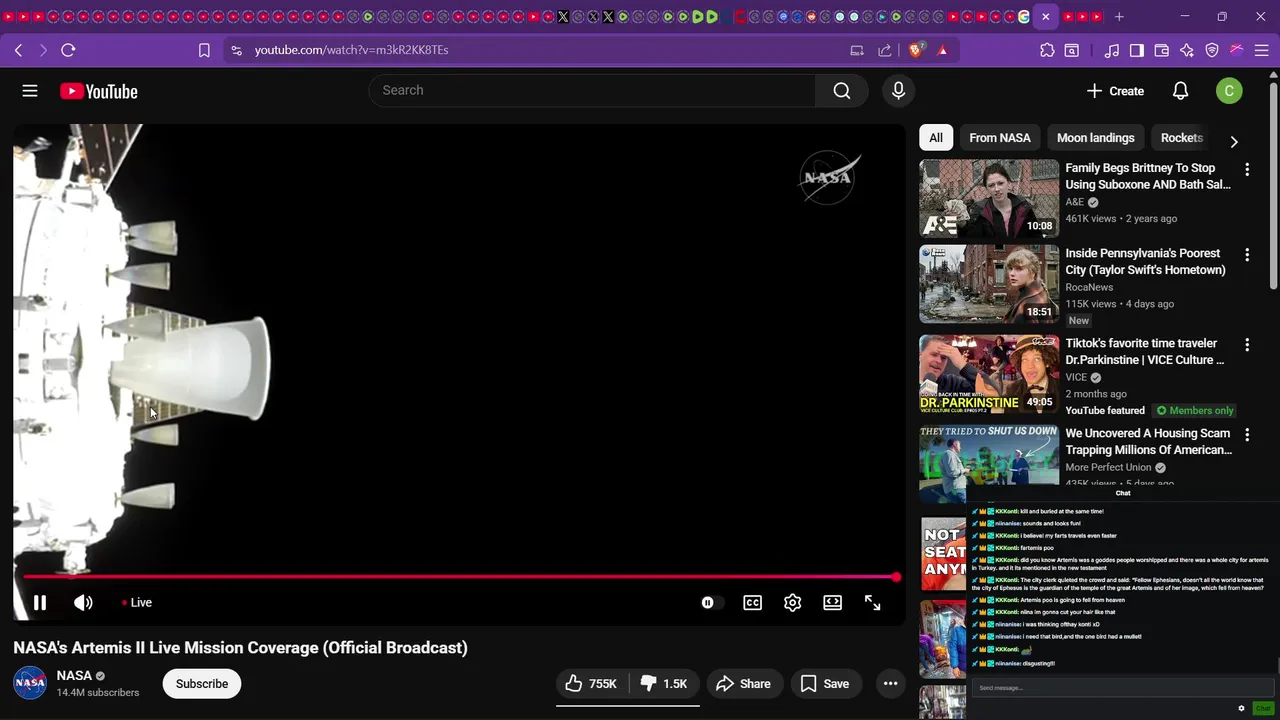This screenshot has height=720, width=1280.
Task: Open the Brave VPN shield icon
Action: coord(1212,50)
